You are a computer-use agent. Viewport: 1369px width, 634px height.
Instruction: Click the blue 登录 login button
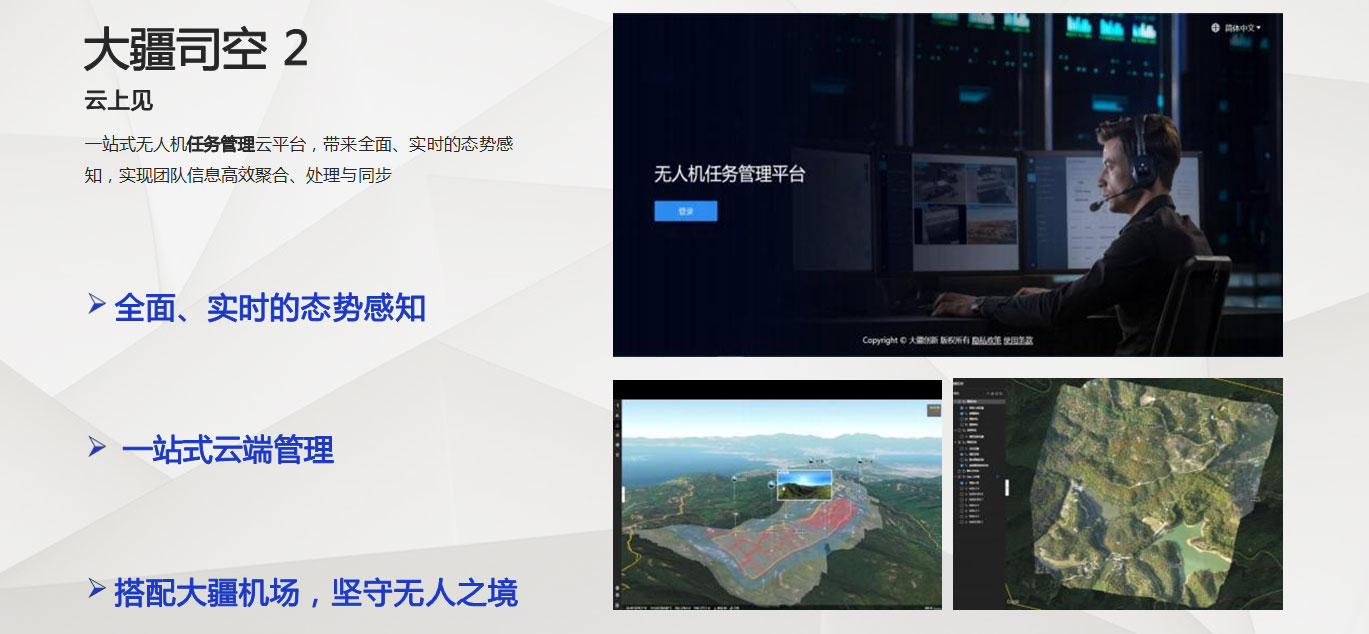[685, 211]
